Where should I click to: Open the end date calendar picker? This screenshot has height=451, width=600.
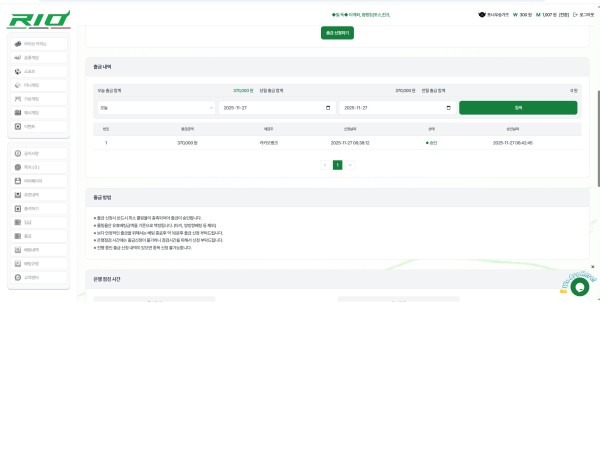448,107
